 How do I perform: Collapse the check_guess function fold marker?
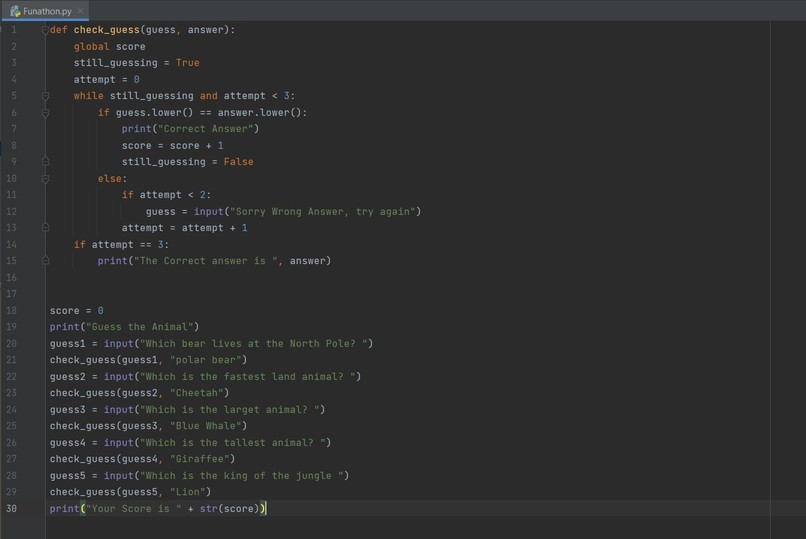pos(45,30)
